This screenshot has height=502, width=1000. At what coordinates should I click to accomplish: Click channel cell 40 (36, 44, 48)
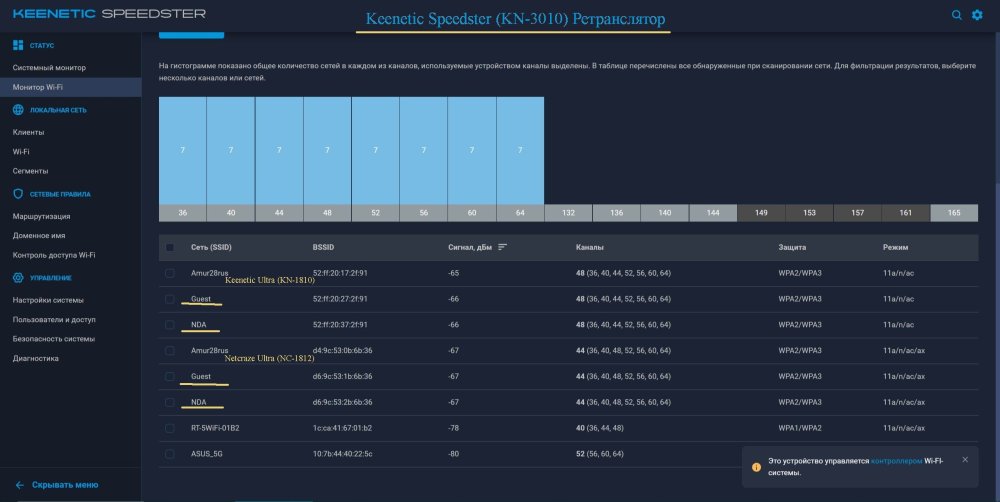point(599,428)
